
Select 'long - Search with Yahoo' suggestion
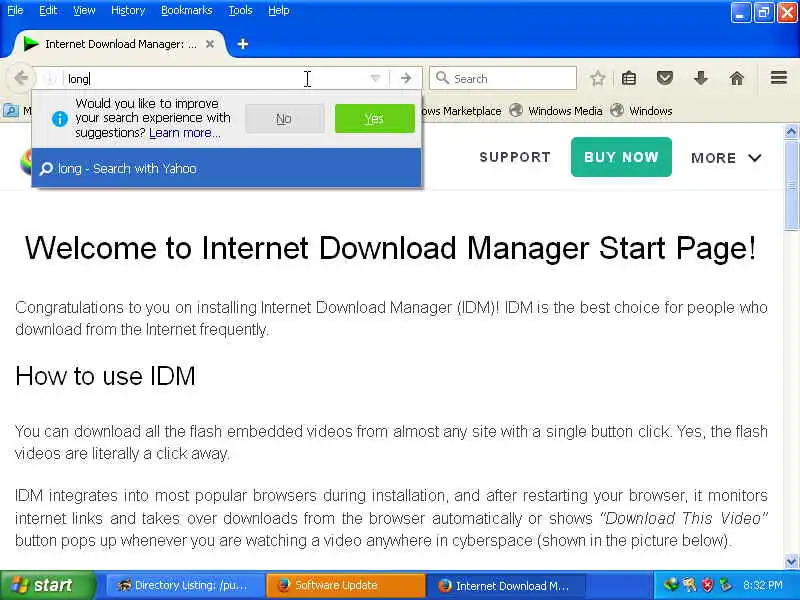point(227,168)
